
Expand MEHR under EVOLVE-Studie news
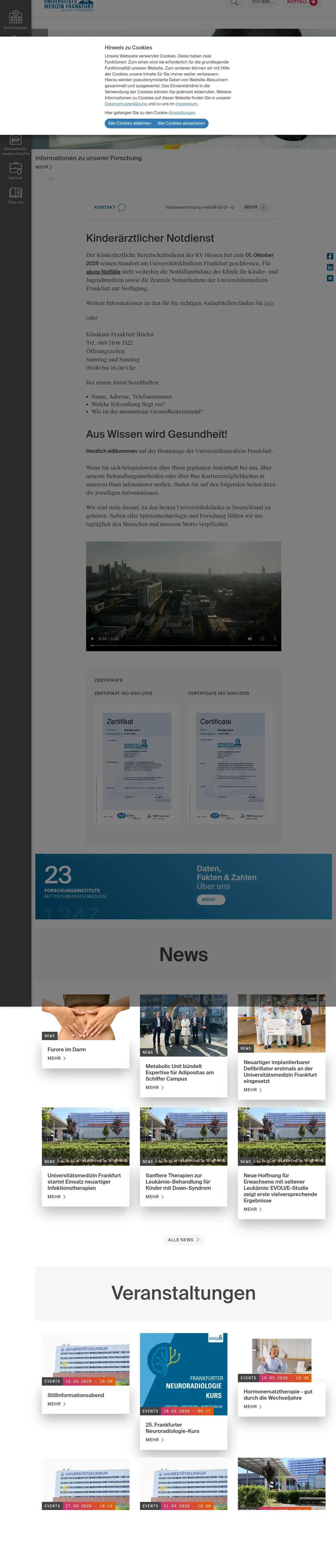pos(253,1209)
